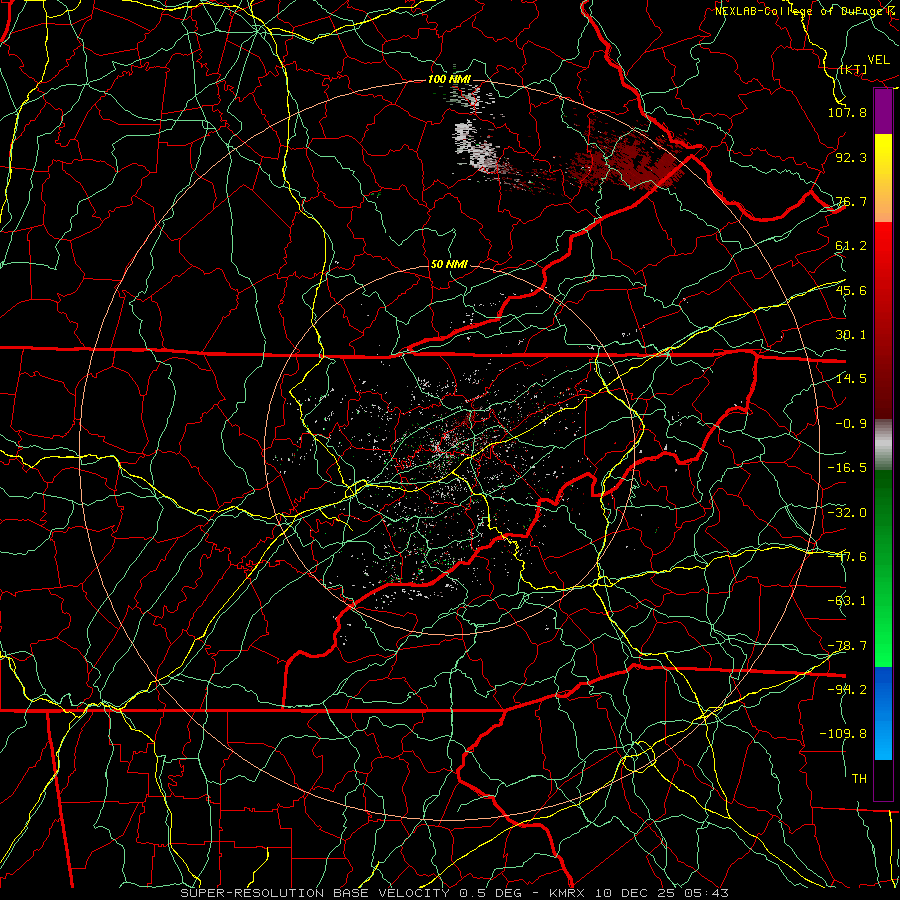This screenshot has width=900, height=900.
Task: Click the 107.8 velocity scale value
Action: [x=847, y=112]
